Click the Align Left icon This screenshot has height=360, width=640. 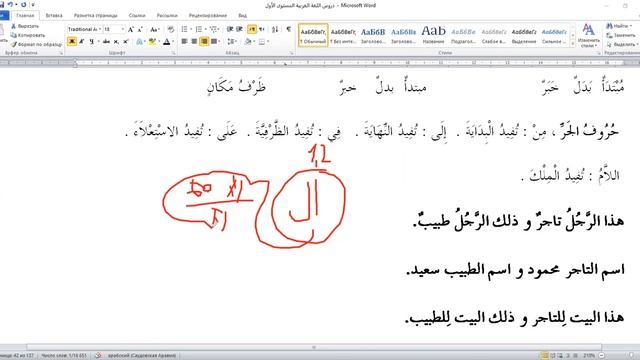click(184, 41)
